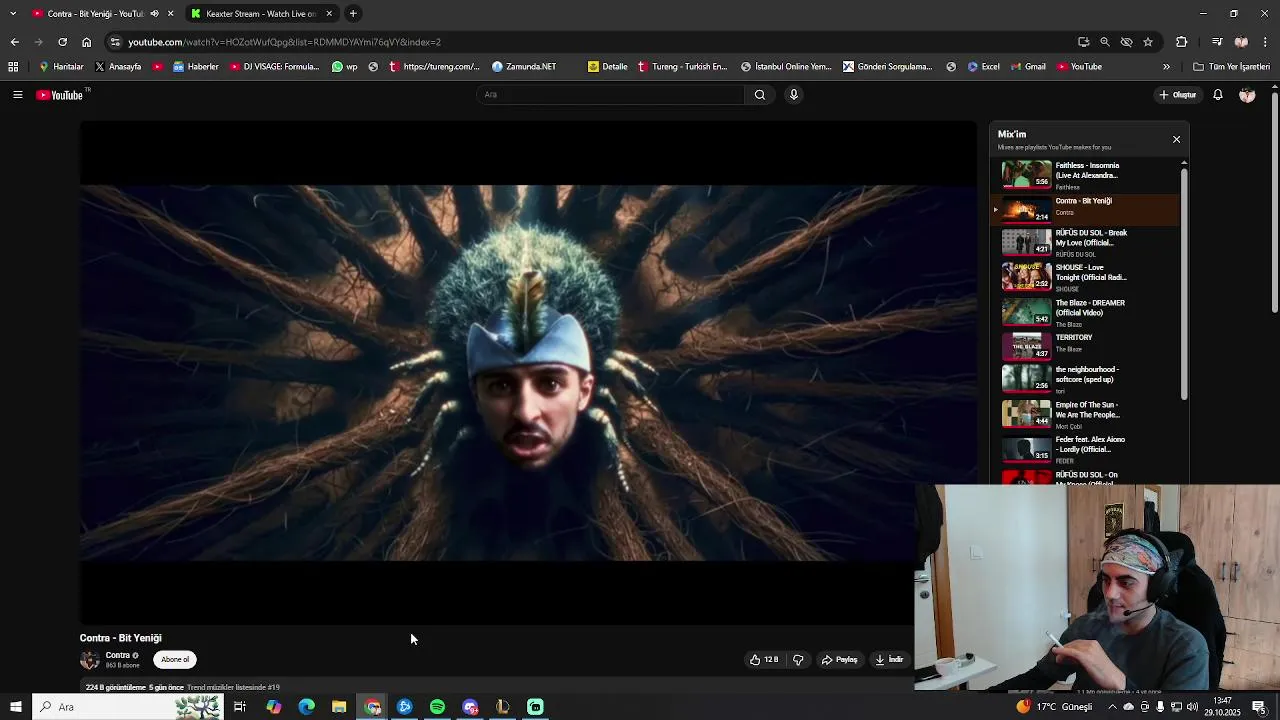Start voice search with the microphone icon
Image resolution: width=1280 pixels, height=720 pixels.
(794, 95)
